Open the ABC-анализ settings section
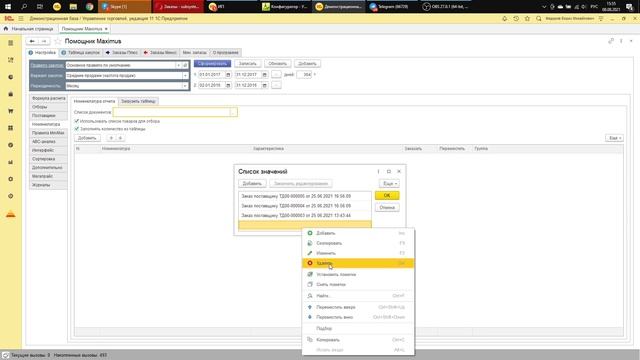 click(48, 142)
